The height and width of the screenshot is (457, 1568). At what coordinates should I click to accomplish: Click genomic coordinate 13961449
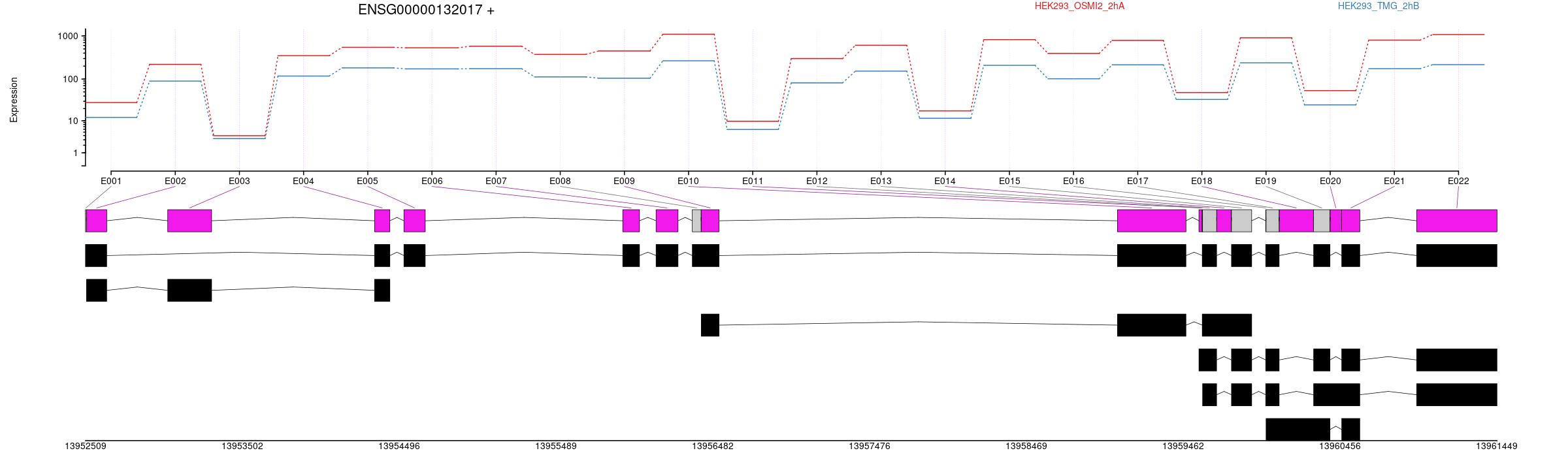pos(1497,447)
